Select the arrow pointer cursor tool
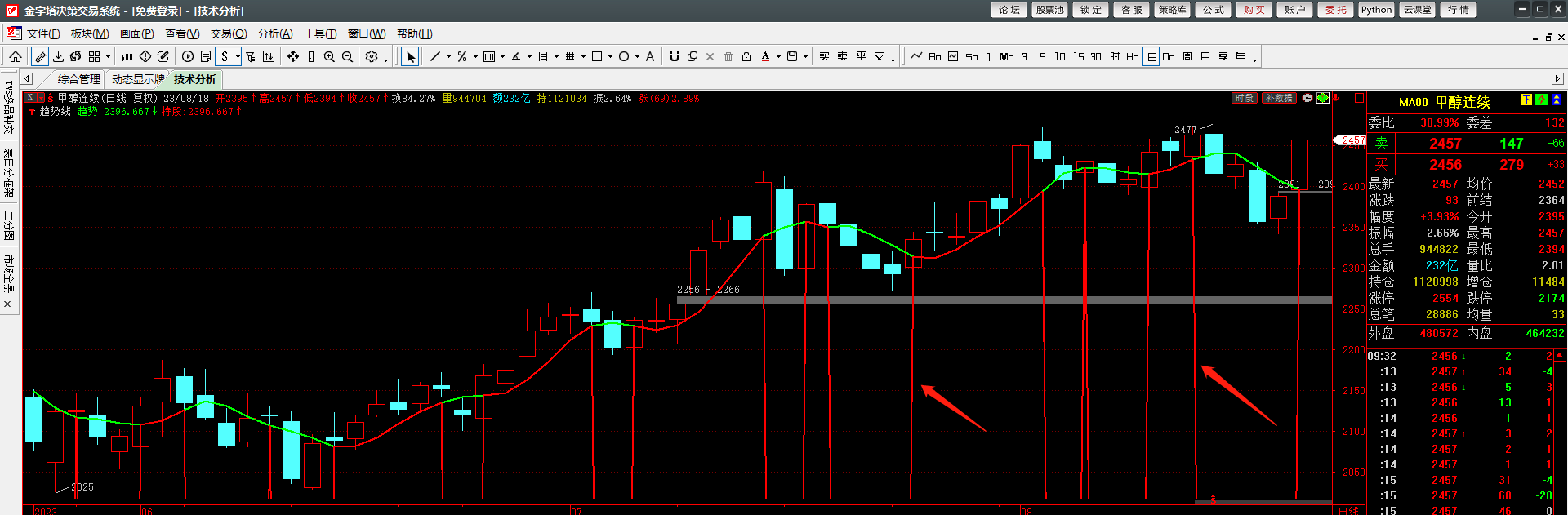Viewport: 1568px width, 515px height. pos(410,56)
